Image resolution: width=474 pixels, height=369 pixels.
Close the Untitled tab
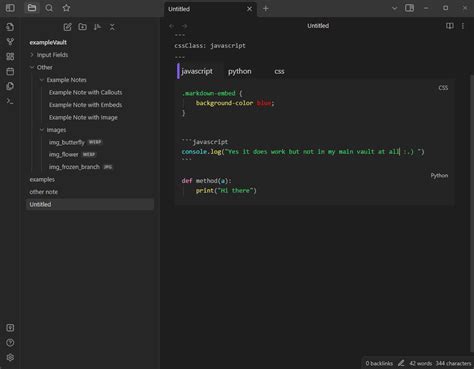click(x=249, y=9)
